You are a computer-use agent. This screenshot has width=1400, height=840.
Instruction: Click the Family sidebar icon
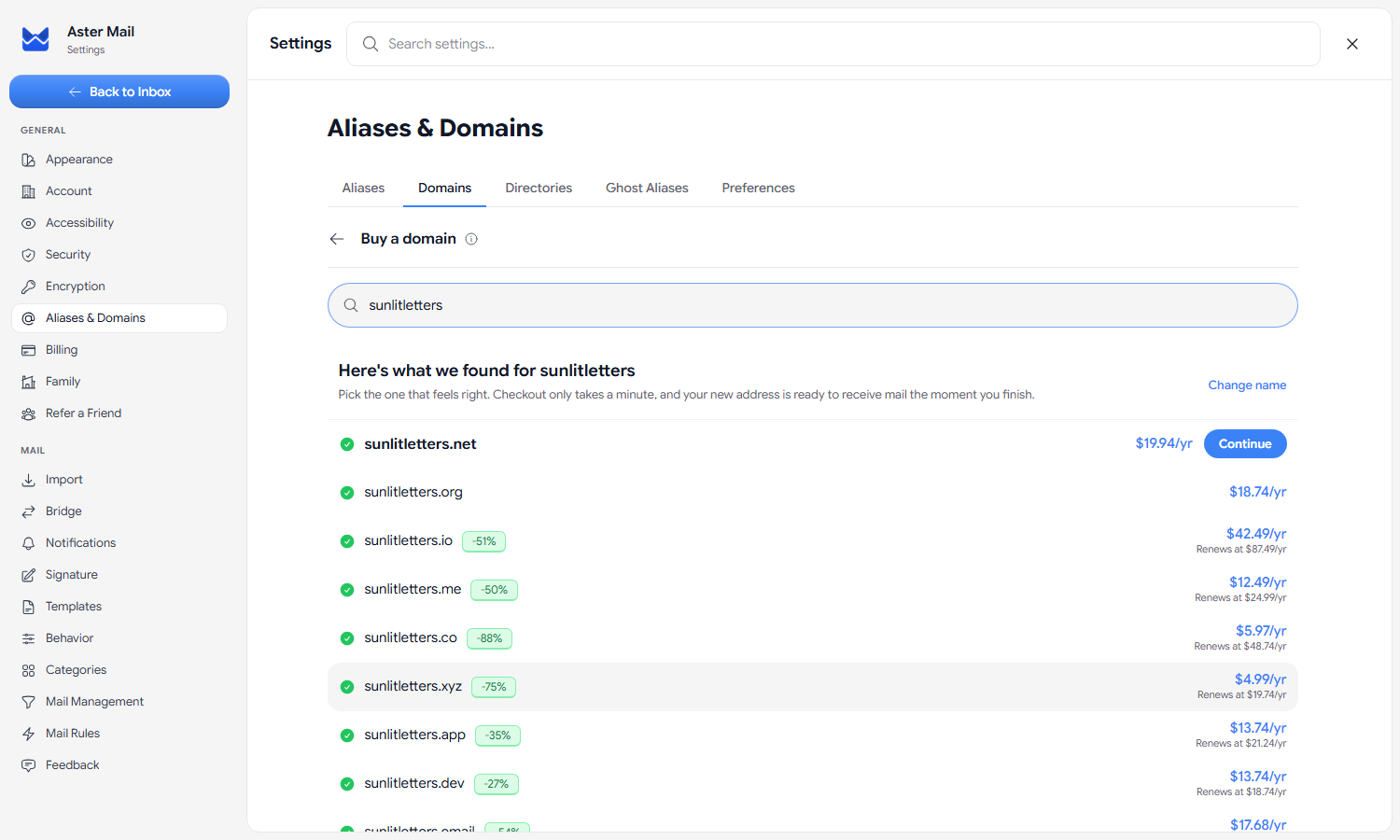(x=29, y=382)
